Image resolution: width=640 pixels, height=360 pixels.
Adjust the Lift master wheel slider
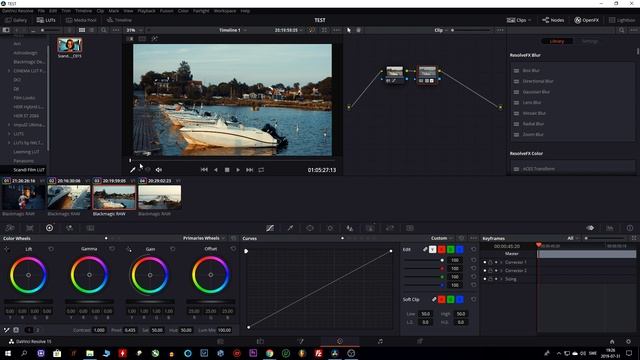pyautogui.click(x=28, y=302)
